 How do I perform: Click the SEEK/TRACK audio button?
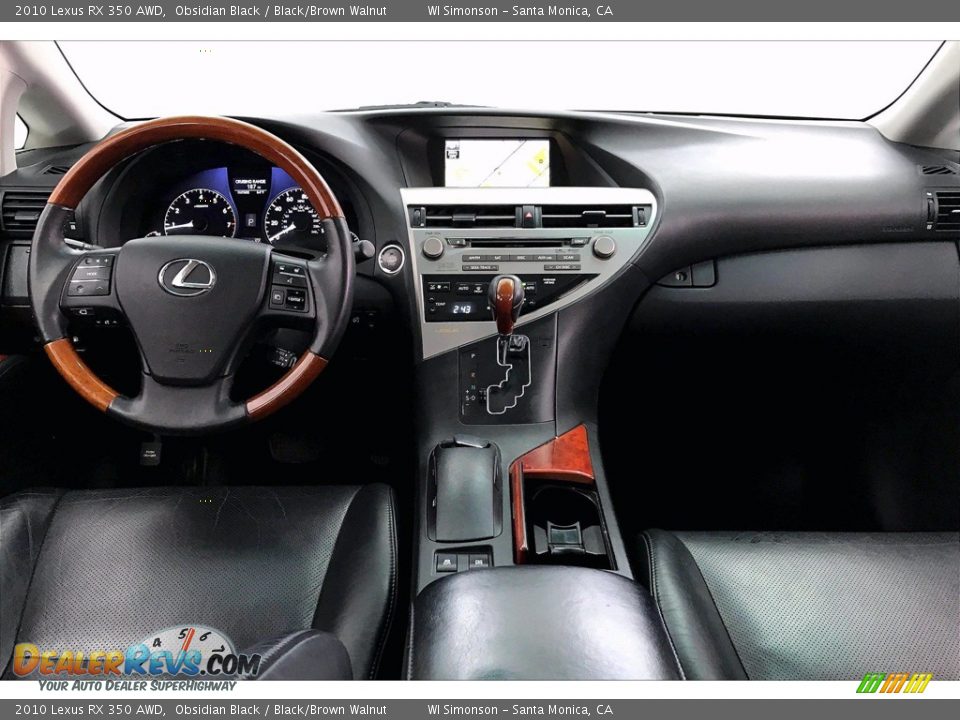[481, 268]
